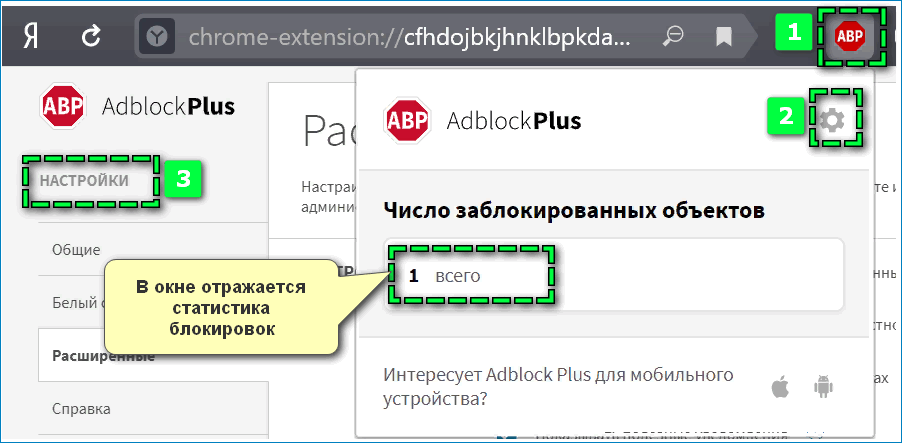Screen dimensions: 902x443
Task: Click the chrome-extension URL in address bar
Action: point(410,38)
